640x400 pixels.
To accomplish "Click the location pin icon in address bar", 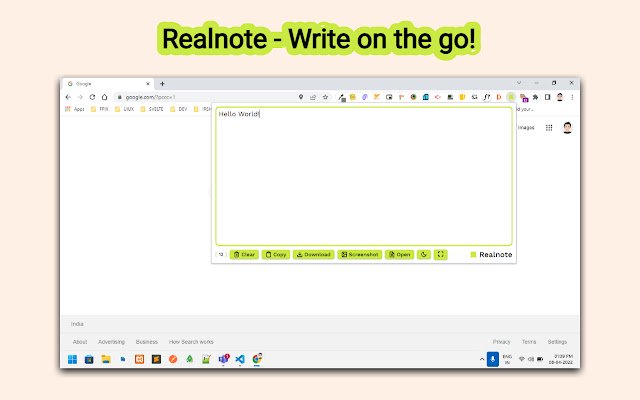I will click(301, 97).
